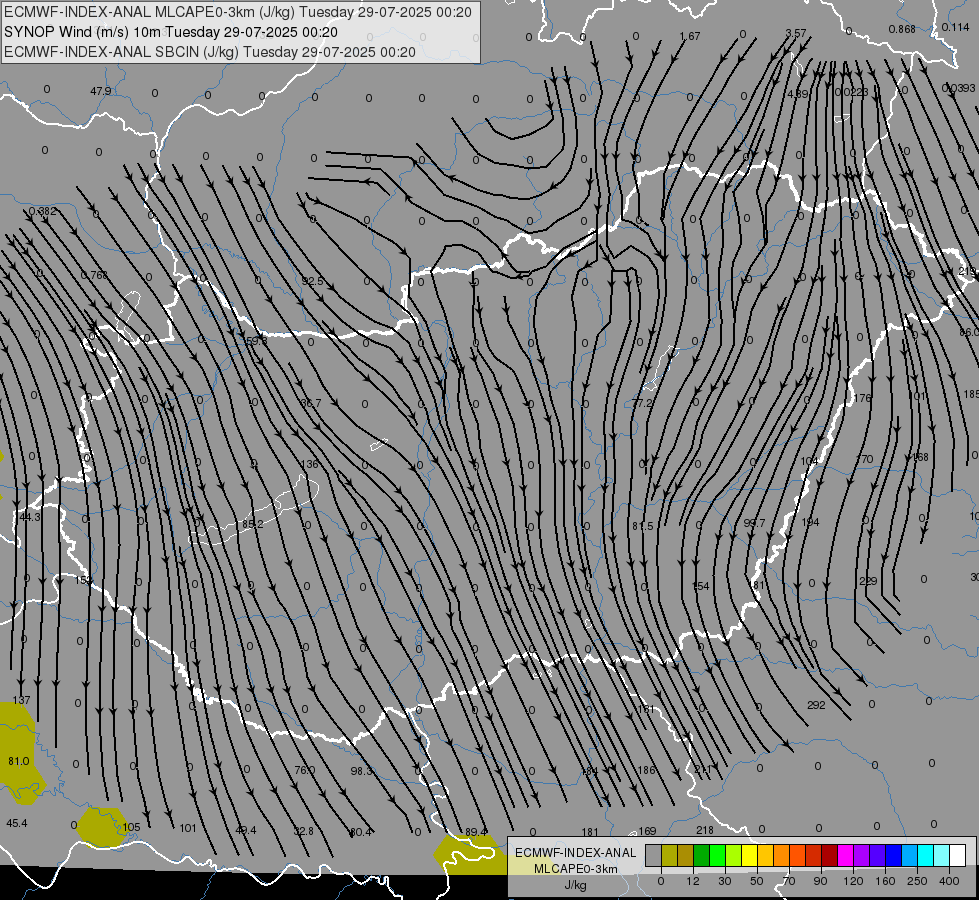979x900 pixels.
Task: Click the SYNOP Wind title line
Action: (x=171, y=32)
